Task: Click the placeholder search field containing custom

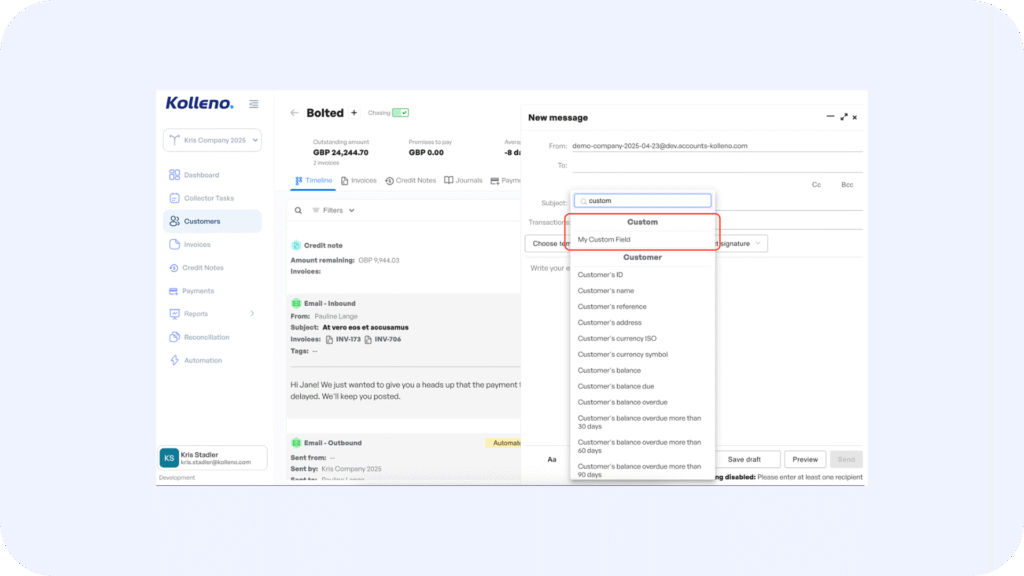Action: tap(647, 201)
